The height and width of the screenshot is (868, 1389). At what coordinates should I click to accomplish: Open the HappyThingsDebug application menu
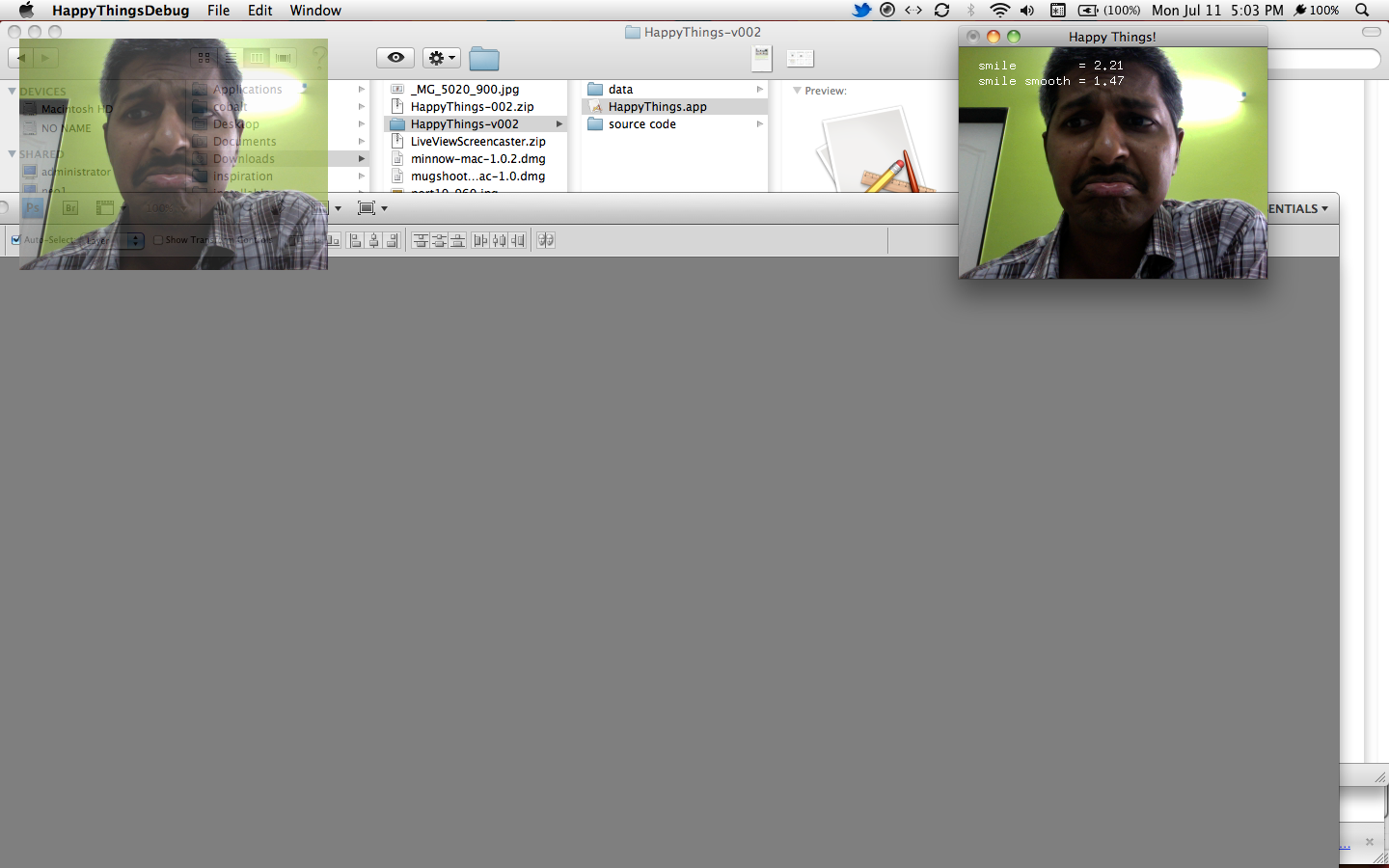pos(121,11)
